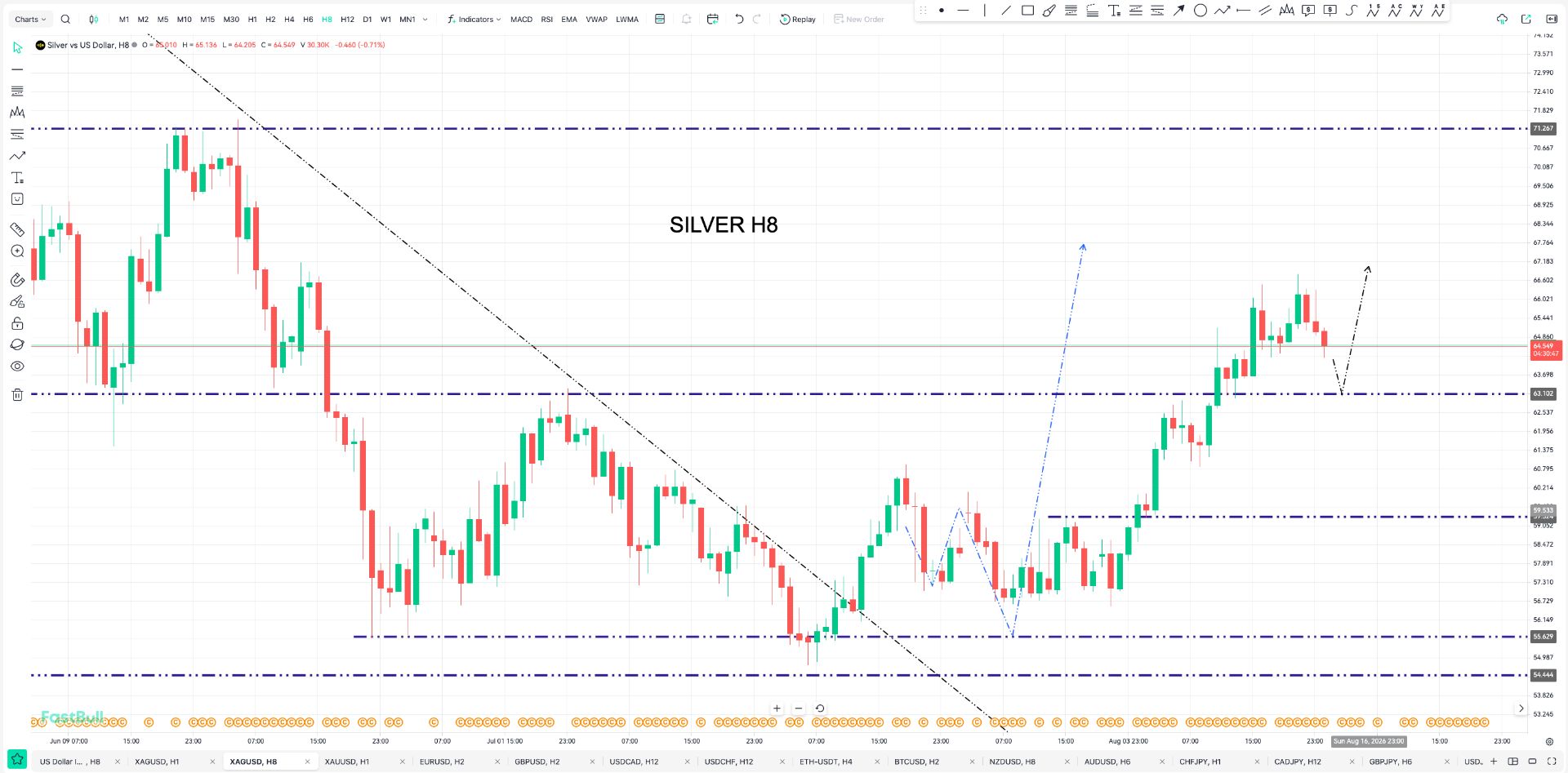Select the parallel channel tool

coord(1265,11)
